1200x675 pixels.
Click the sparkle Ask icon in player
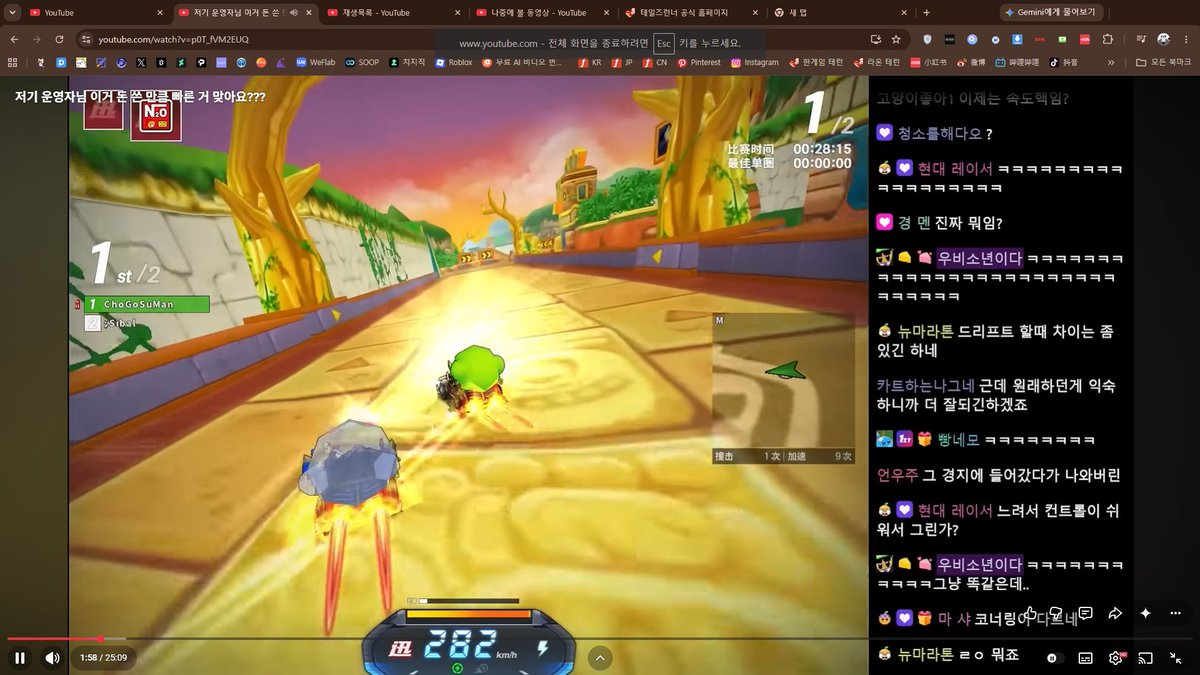coord(1146,613)
